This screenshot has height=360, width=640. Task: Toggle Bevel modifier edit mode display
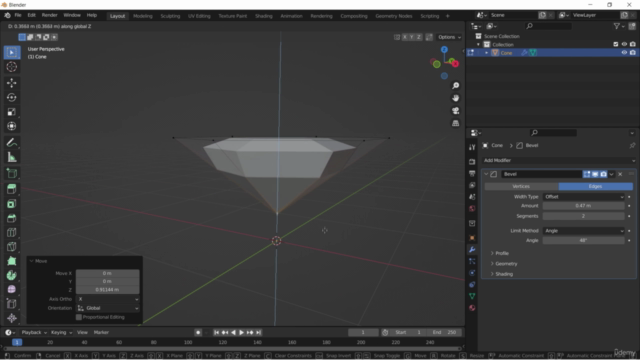[x=587, y=174]
